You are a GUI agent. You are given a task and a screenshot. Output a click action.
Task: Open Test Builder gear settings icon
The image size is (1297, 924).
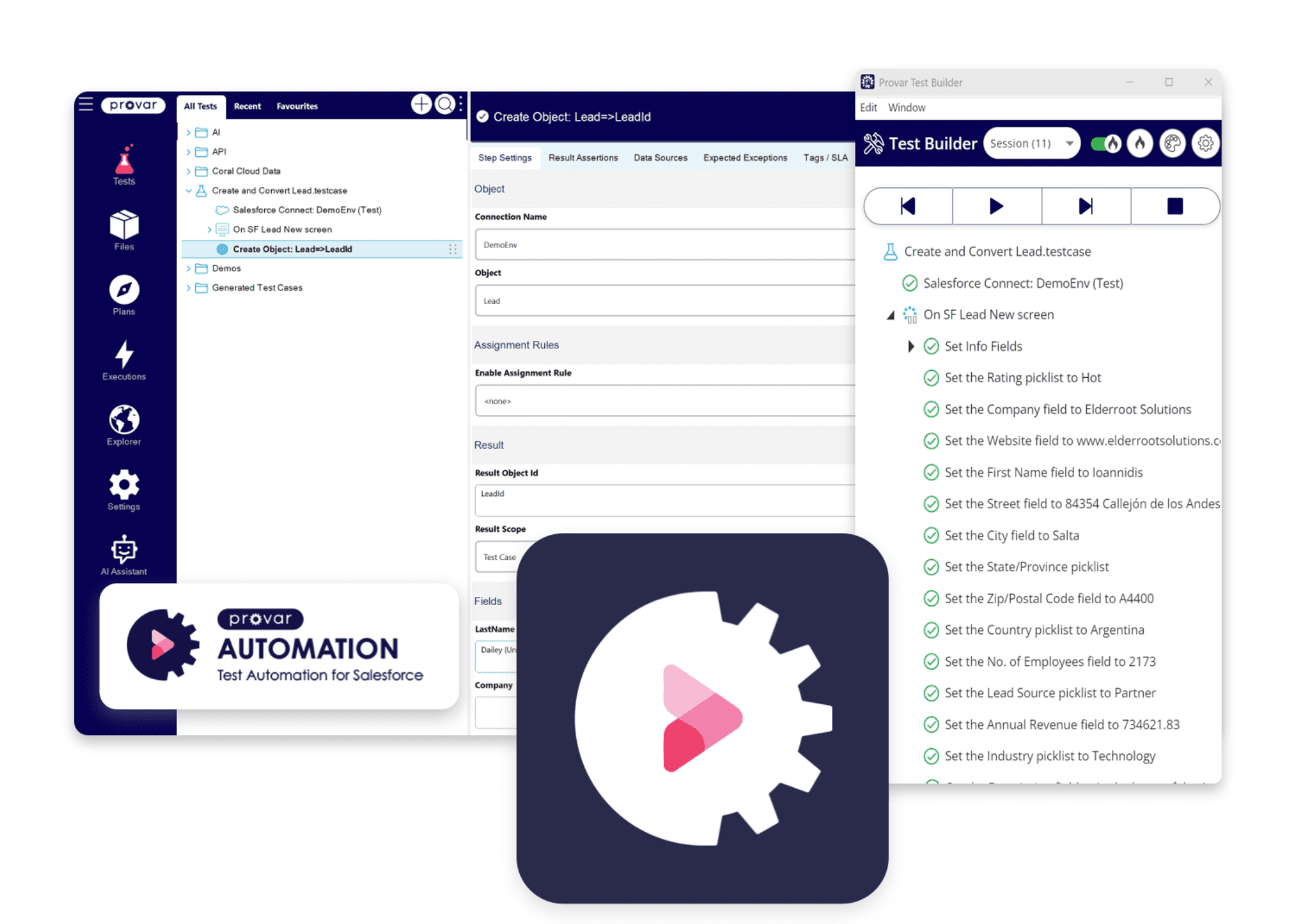[1205, 144]
